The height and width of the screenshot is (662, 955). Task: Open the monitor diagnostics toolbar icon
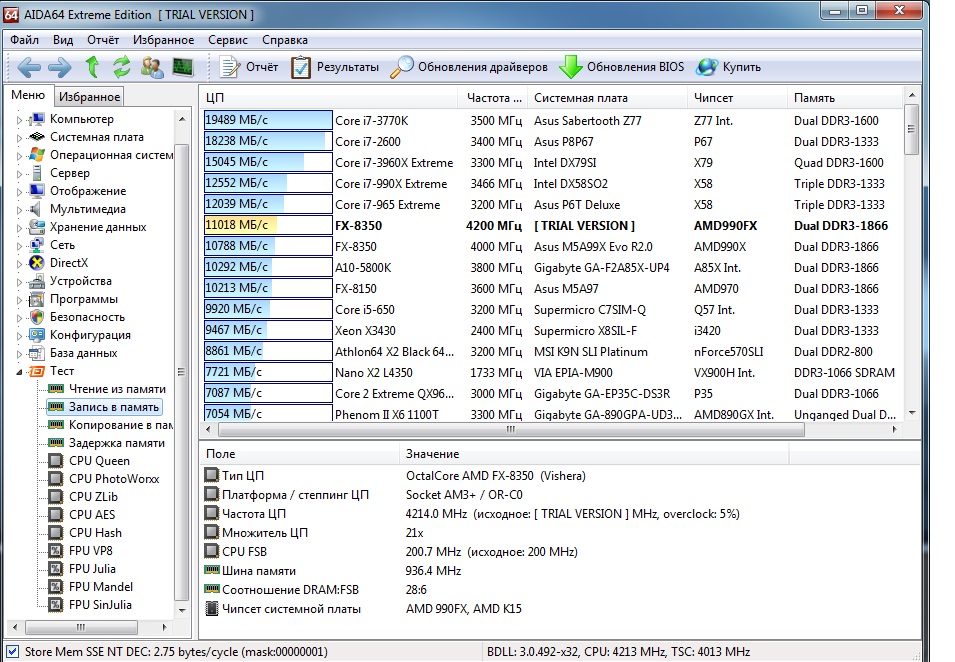tap(183, 67)
